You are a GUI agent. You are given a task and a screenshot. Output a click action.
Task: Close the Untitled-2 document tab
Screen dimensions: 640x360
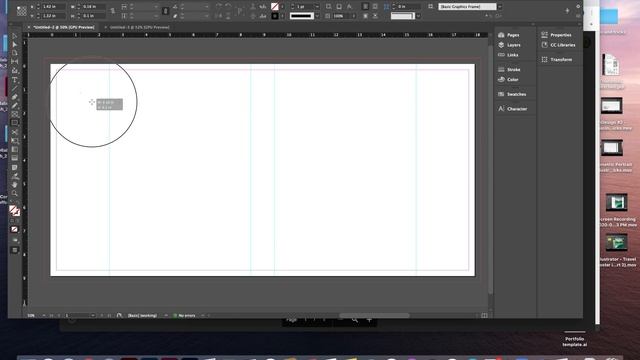coord(29,27)
